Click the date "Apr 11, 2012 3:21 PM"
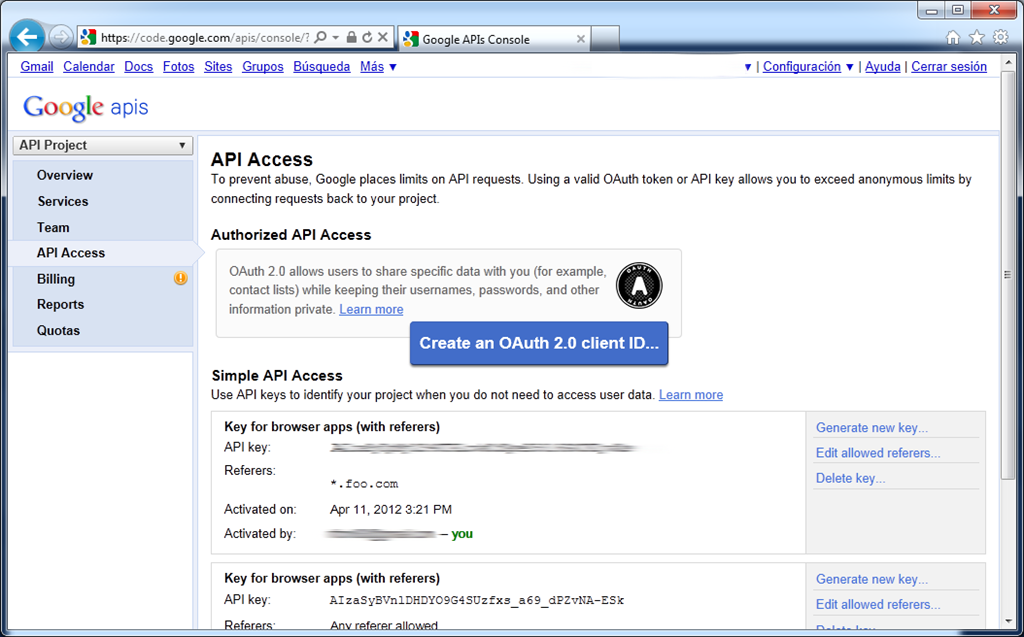Image resolution: width=1024 pixels, height=637 pixels. tap(391, 510)
